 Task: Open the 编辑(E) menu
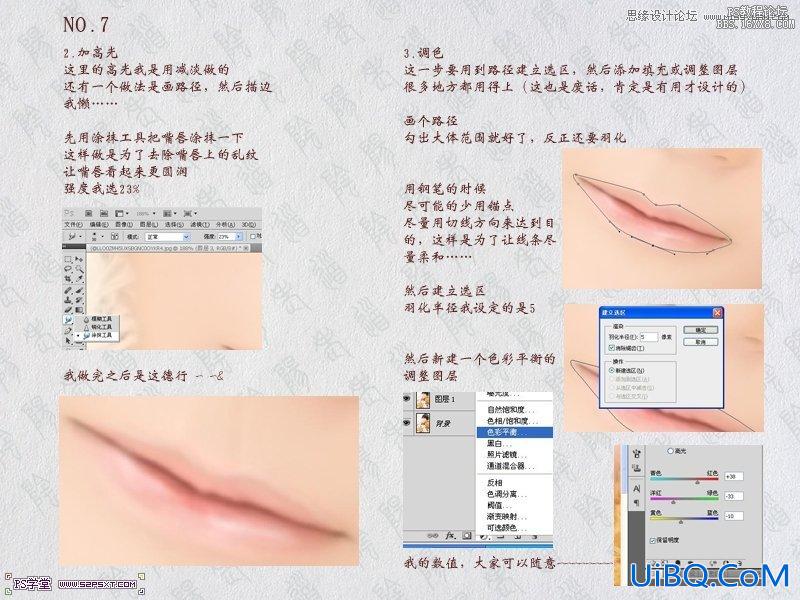coord(99,224)
